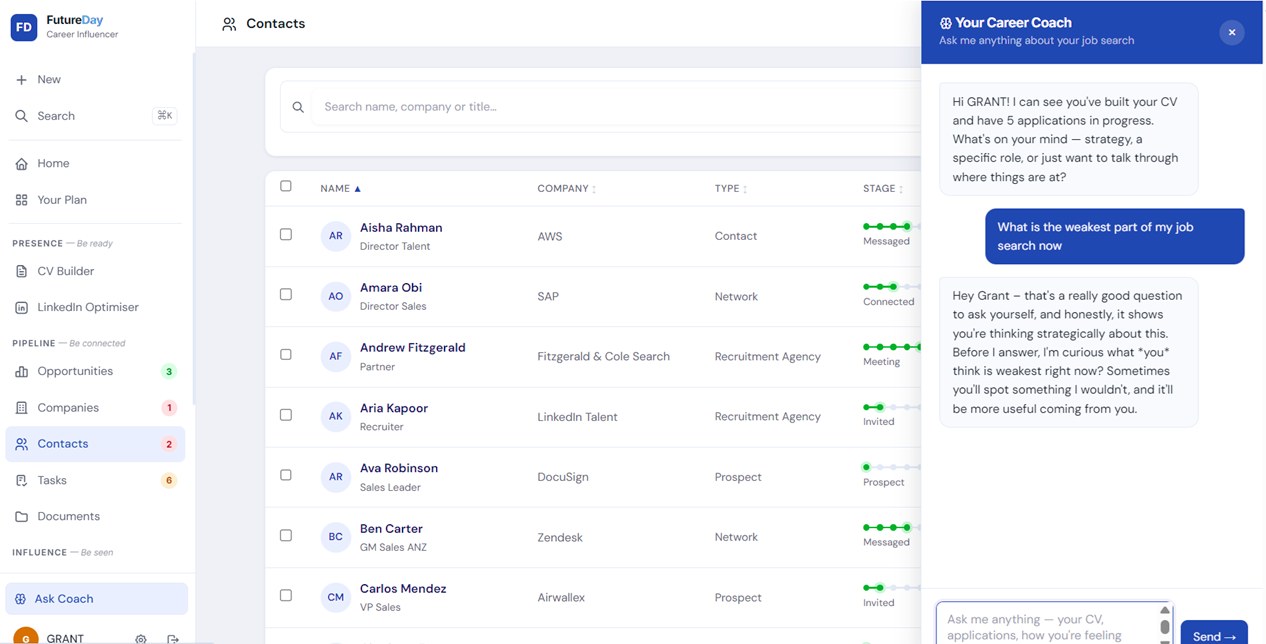Click Andrew Fitzgerald's AF avatar
The image size is (1266, 644).
336,357
